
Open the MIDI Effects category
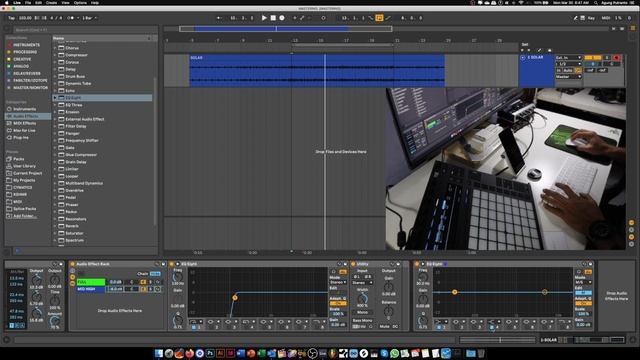click(x=24, y=123)
